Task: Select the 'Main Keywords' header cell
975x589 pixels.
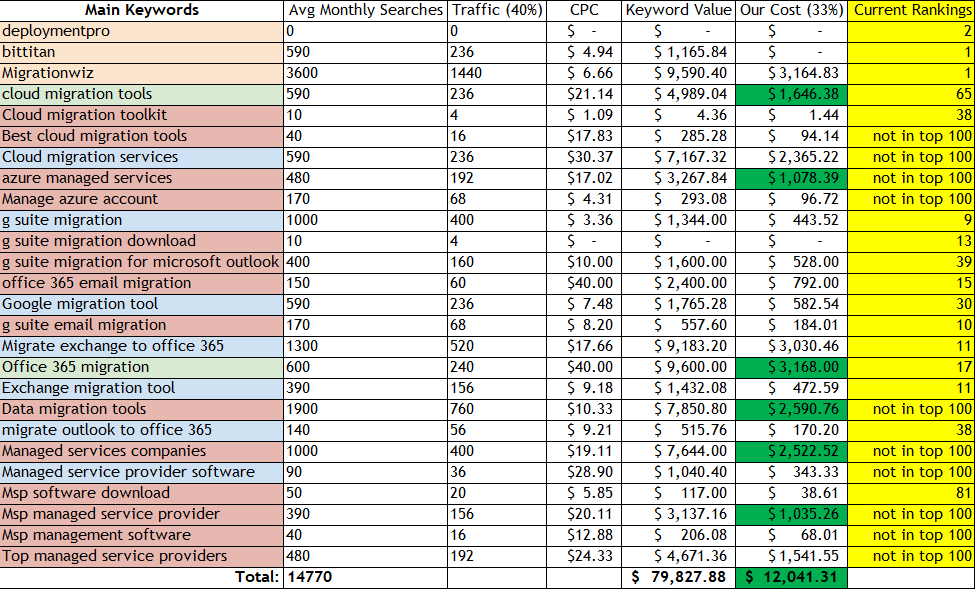Action: click(x=142, y=10)
